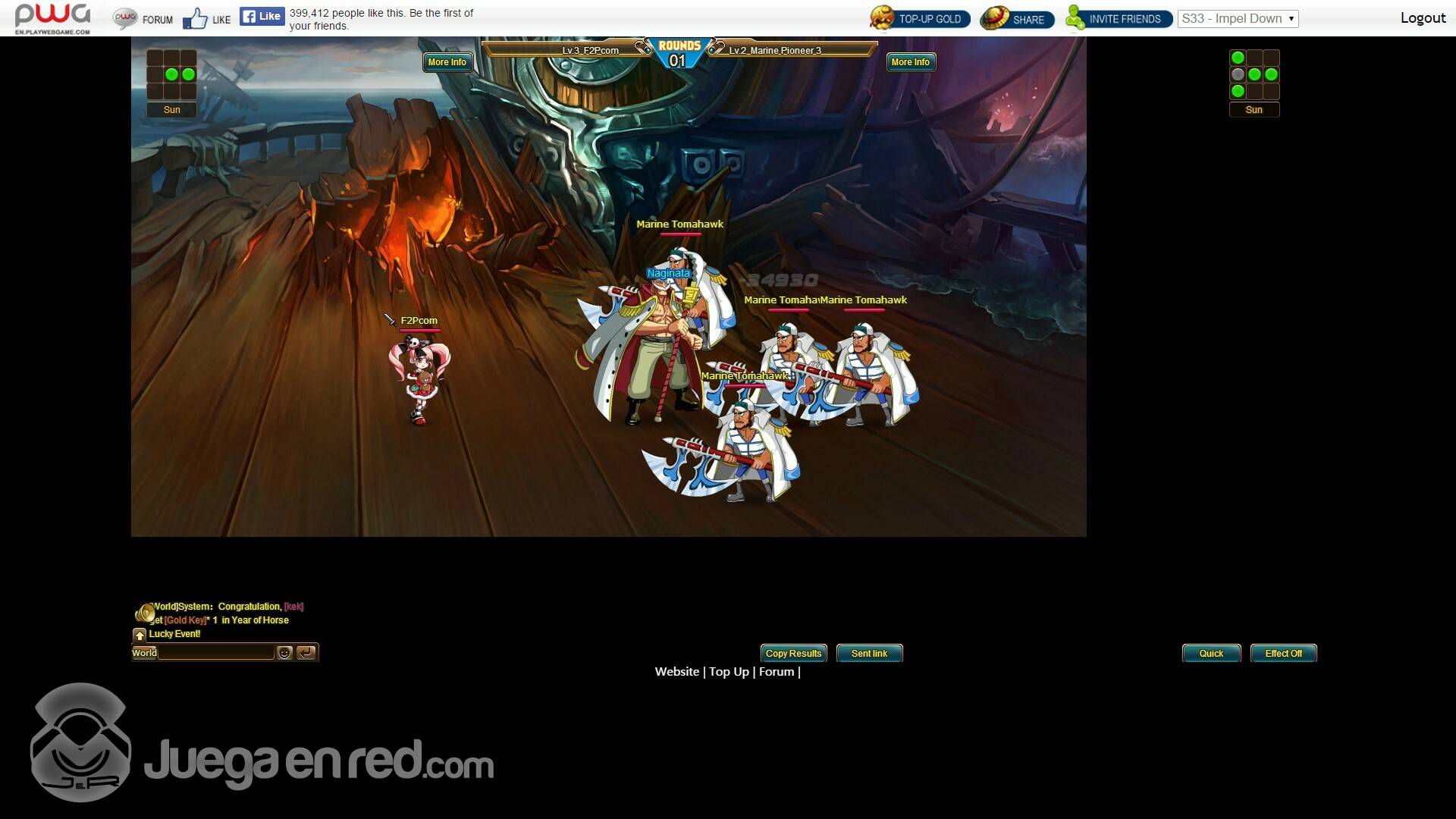The width and height of the screenshot is (1456, 819).
Task: Click the thumbs-up LIKE icon
Action: pyautogui.click(x=196, y=19)
